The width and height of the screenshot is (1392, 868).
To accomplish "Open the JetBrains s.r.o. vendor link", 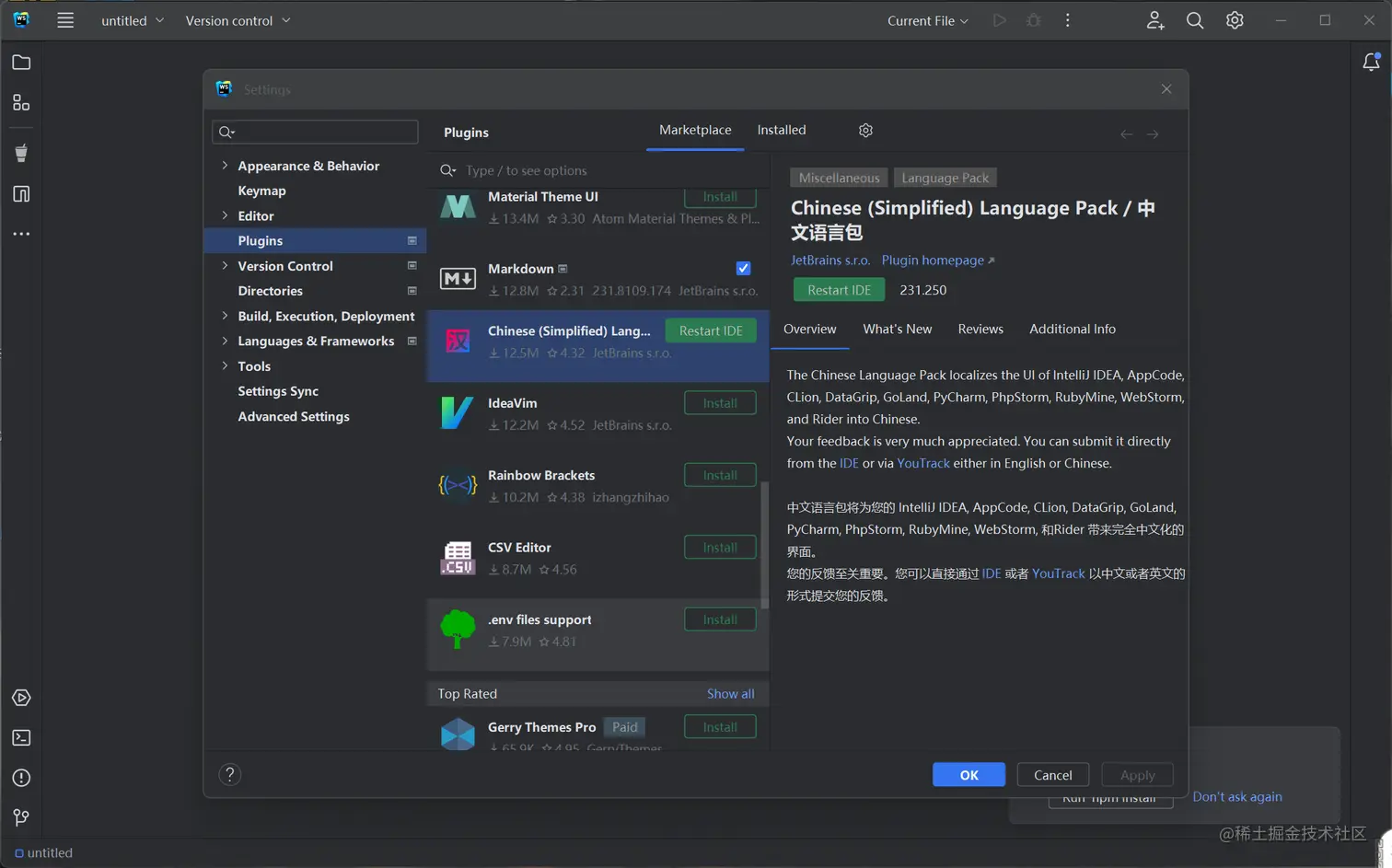I will pyautogui.click(x=830, y=260).
